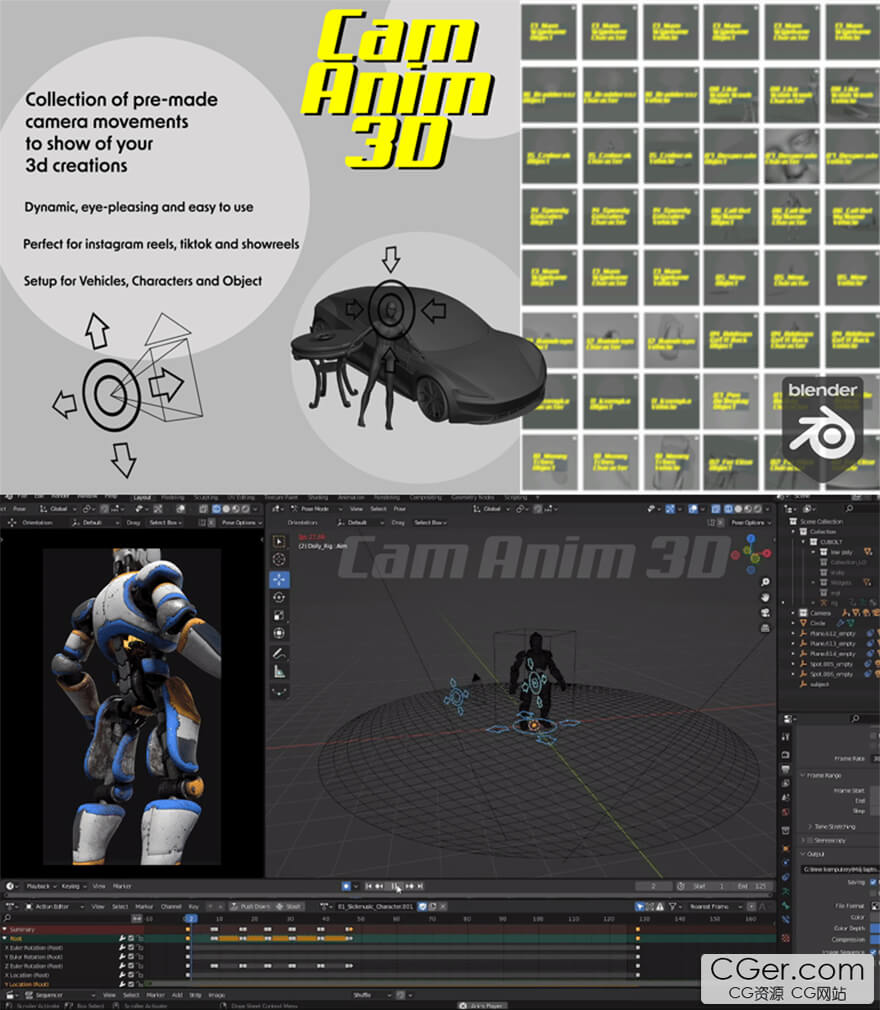880x1010 pixels.
Task: Open Select Box drag dropdown in left viewport
Action: point(166,523)
